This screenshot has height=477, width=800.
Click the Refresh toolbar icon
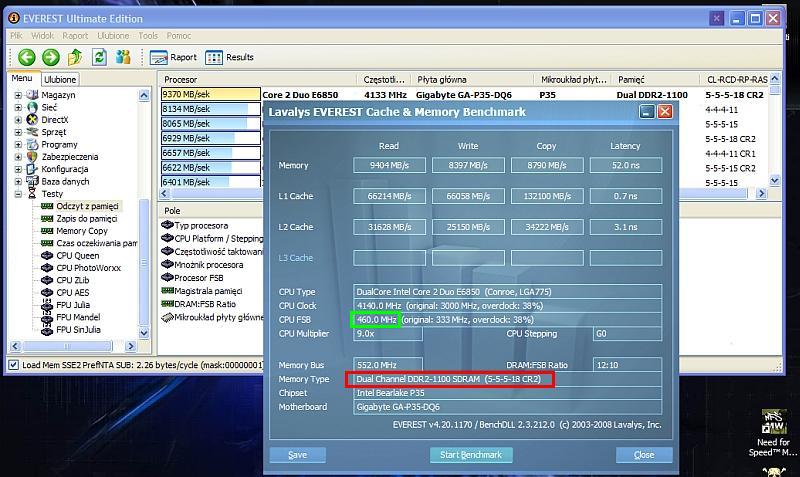(99, 57)
